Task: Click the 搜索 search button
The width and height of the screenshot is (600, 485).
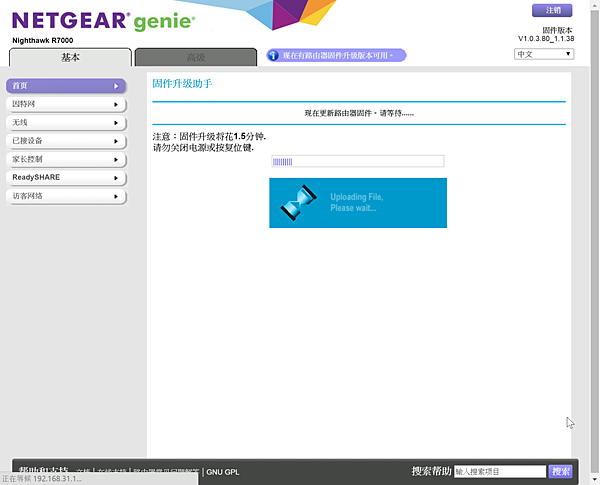Action: 561,471
